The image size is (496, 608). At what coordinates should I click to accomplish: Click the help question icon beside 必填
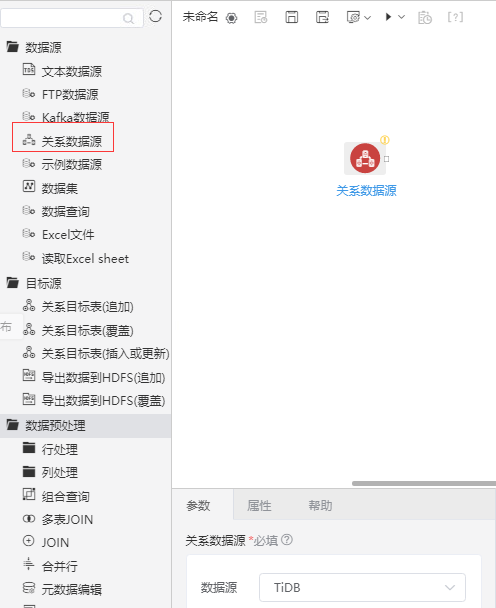coord(287,539)
